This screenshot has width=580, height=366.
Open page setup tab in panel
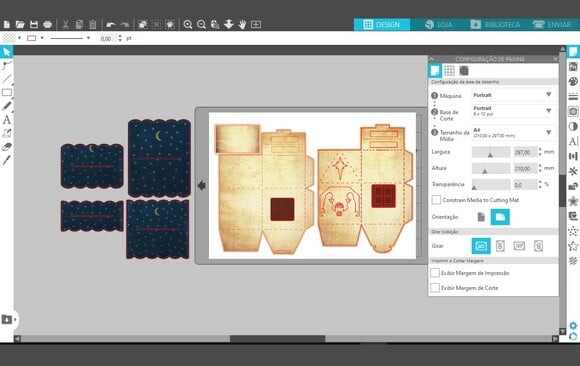[435, 70]
